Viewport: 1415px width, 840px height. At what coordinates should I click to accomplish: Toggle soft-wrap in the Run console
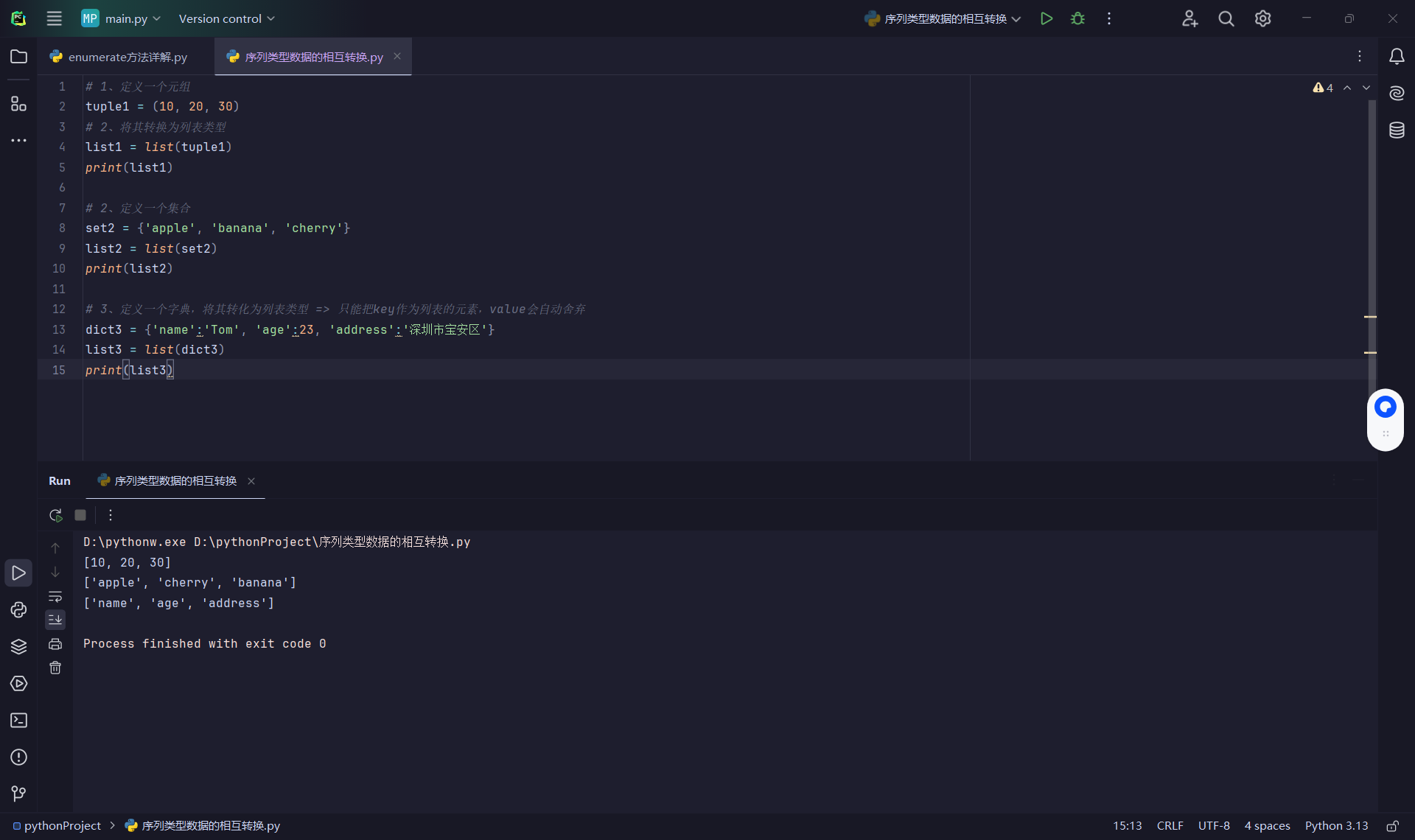(55, 596)
